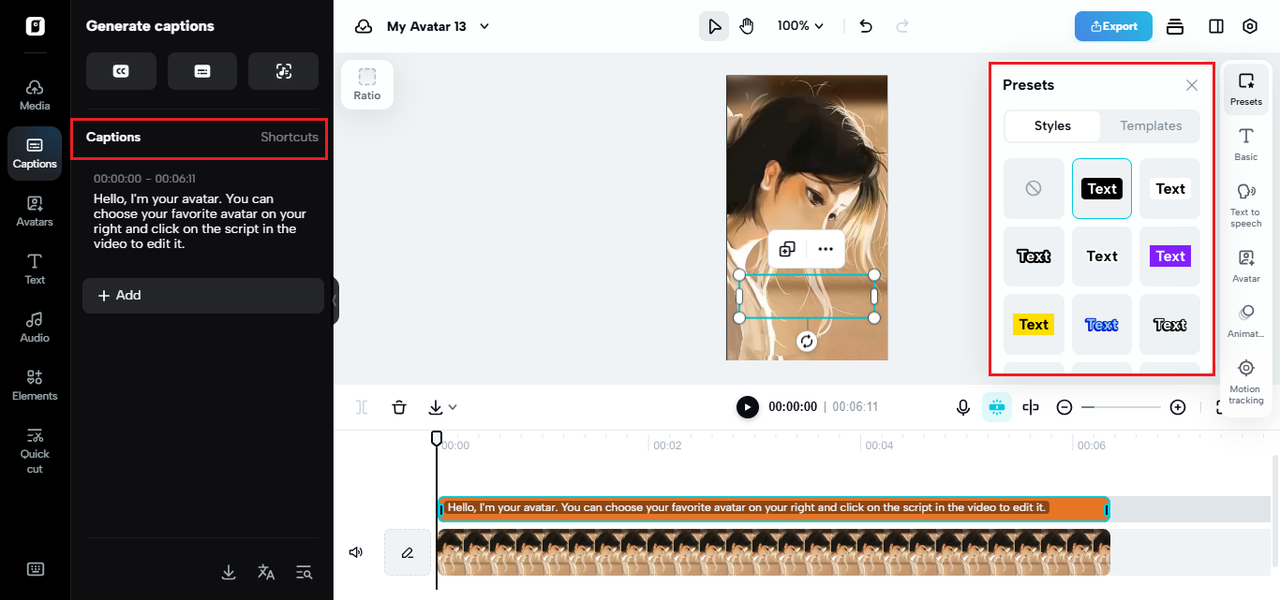Open the Ratio canvas option
Image resolution: width=1280 pixels, height=600 pixels.
(367, 85)
